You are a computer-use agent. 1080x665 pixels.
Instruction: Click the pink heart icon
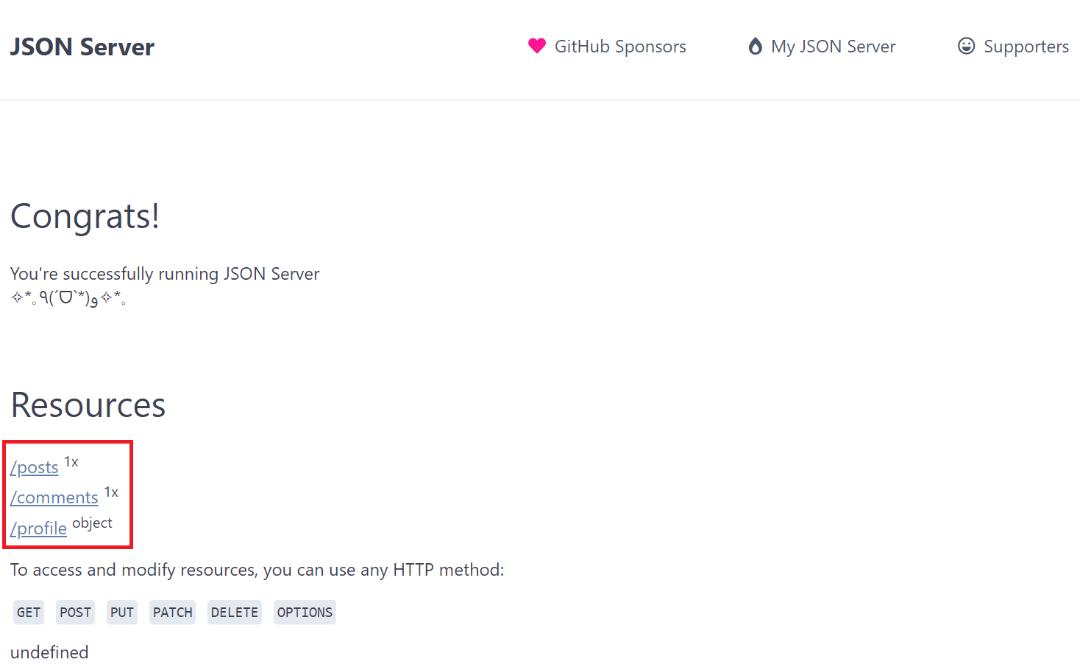(x=537, y=46)
